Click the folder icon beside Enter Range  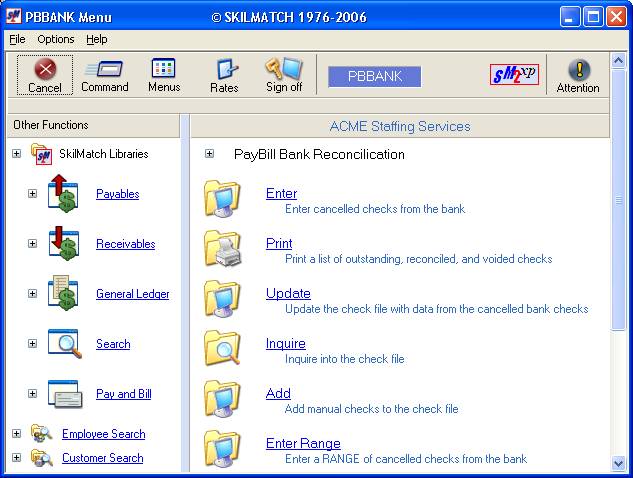(223, 449)
